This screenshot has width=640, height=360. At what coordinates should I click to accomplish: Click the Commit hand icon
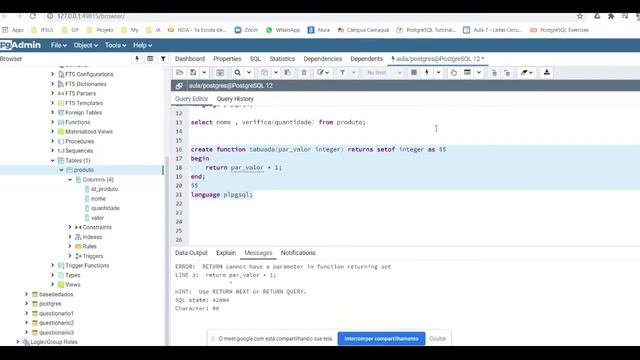click(x=453, y=73)
